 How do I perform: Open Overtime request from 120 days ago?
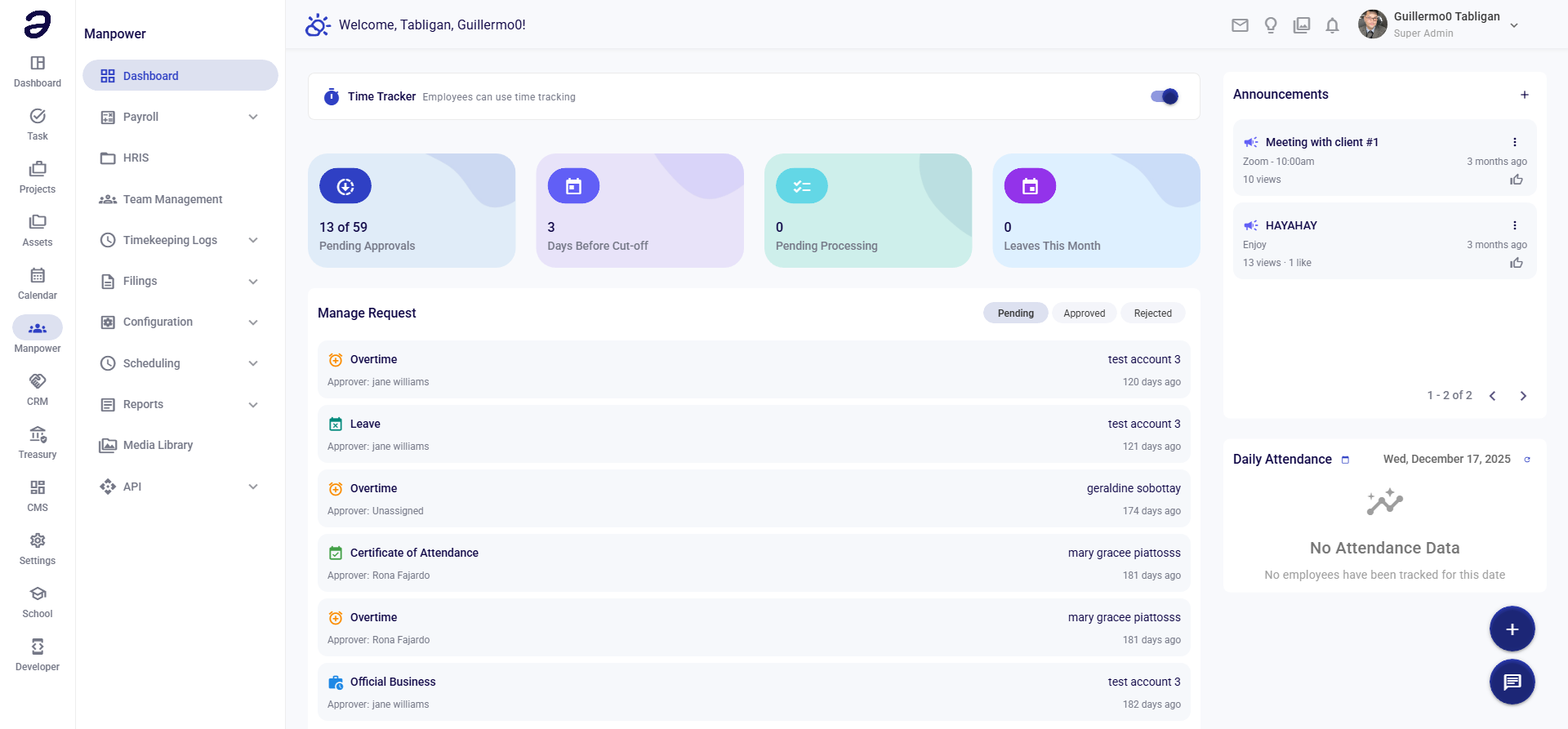click(754, 370)
